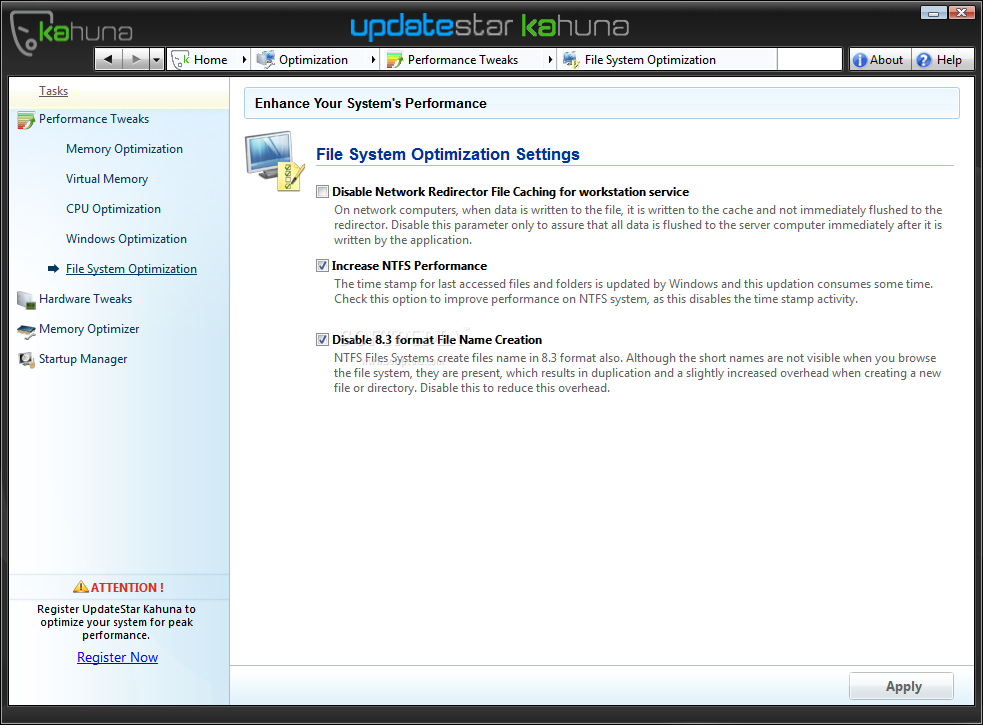Go to Home breadcrumb label

click(x=211, y=60)
